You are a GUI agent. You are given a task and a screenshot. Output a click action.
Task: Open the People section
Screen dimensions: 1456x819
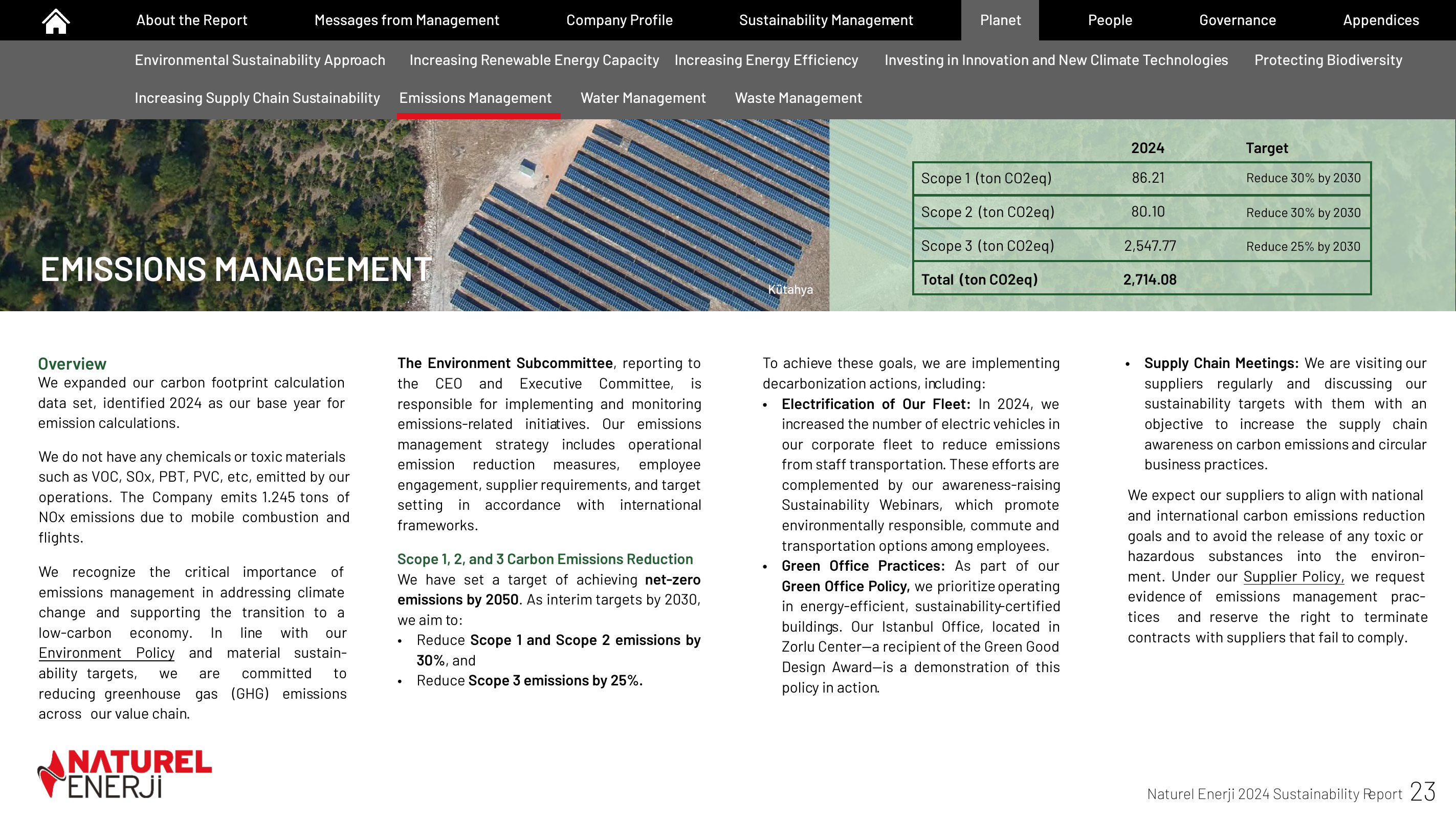1110,20
